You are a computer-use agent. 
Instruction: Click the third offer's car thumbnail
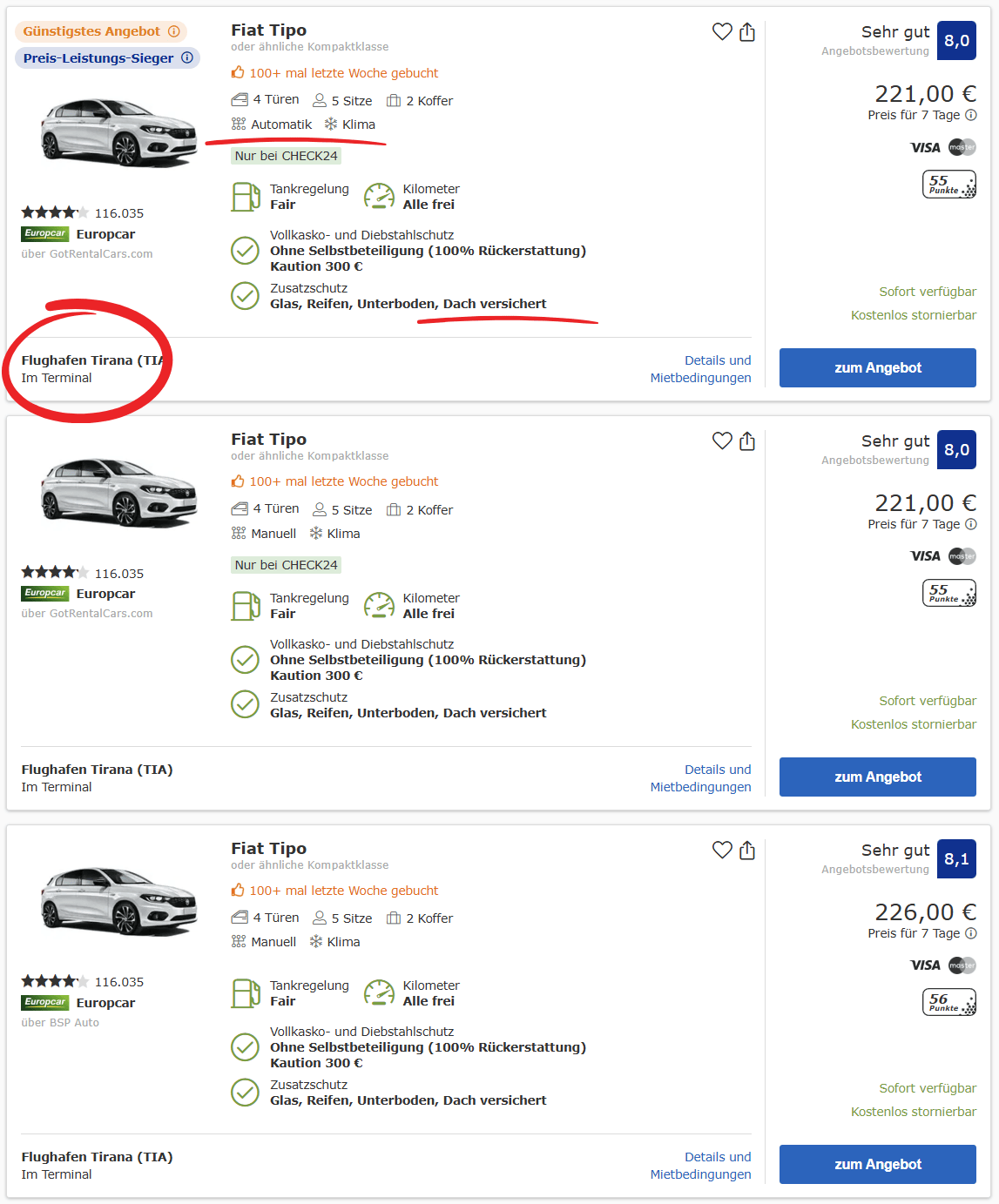click(x=118, y=901)
